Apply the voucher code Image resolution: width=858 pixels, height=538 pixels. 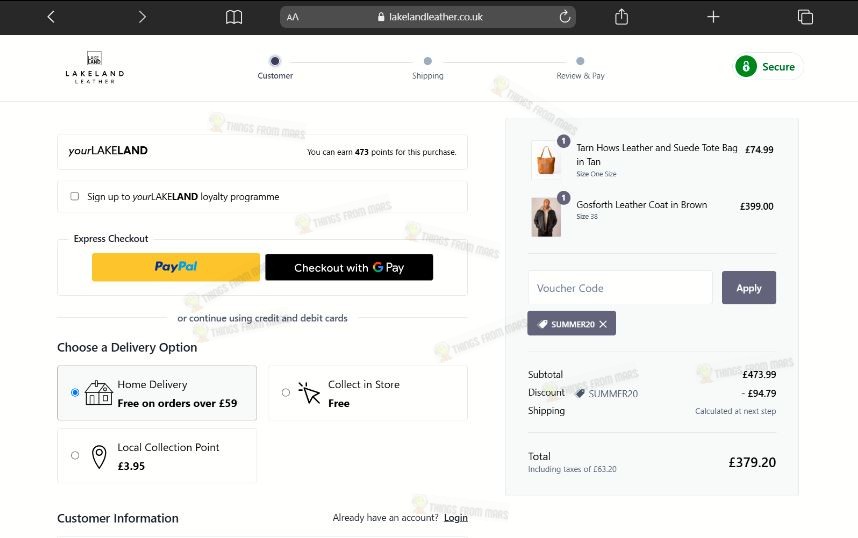pos(749,287)
